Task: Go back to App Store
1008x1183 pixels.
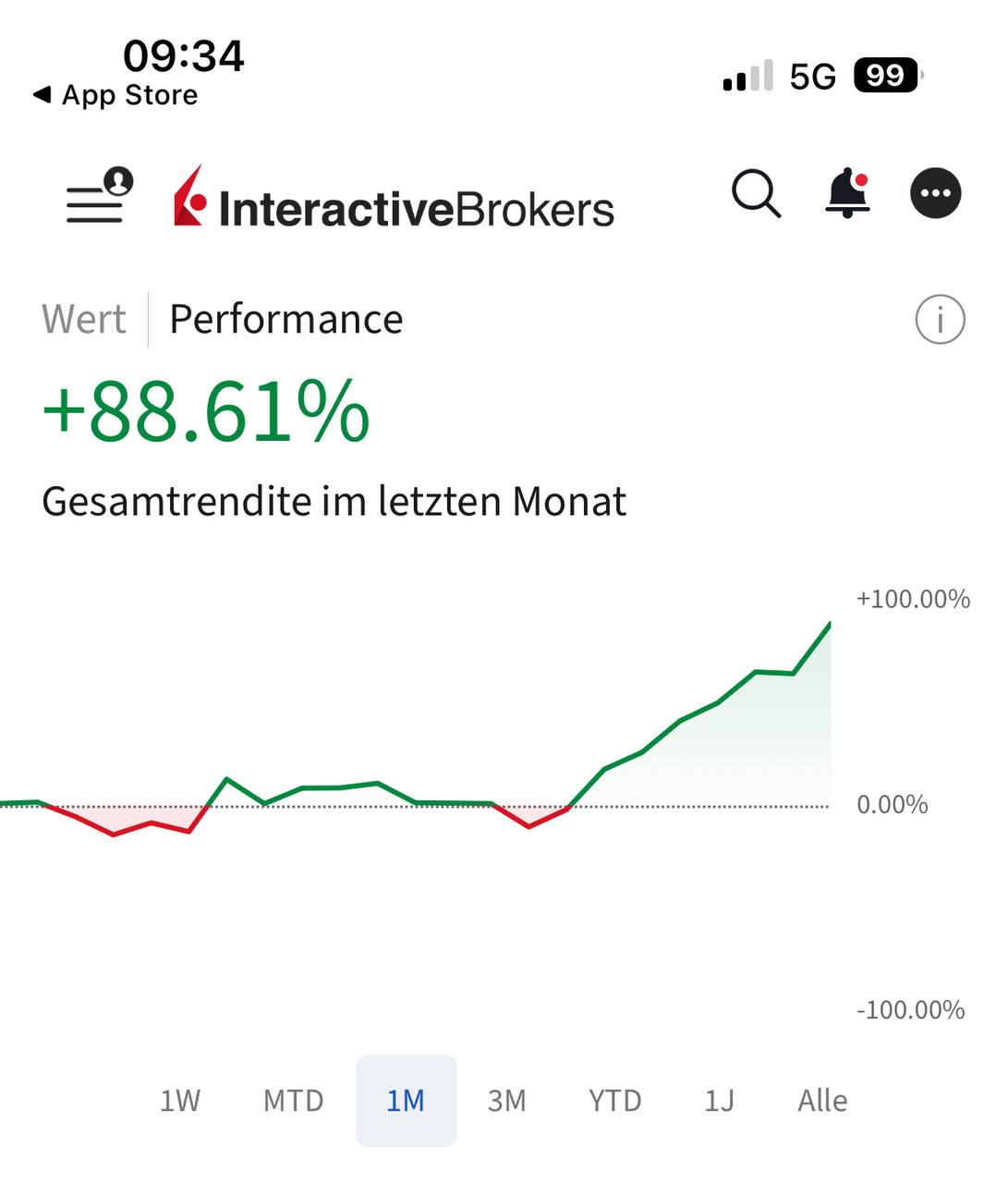Action: point(115,95)
